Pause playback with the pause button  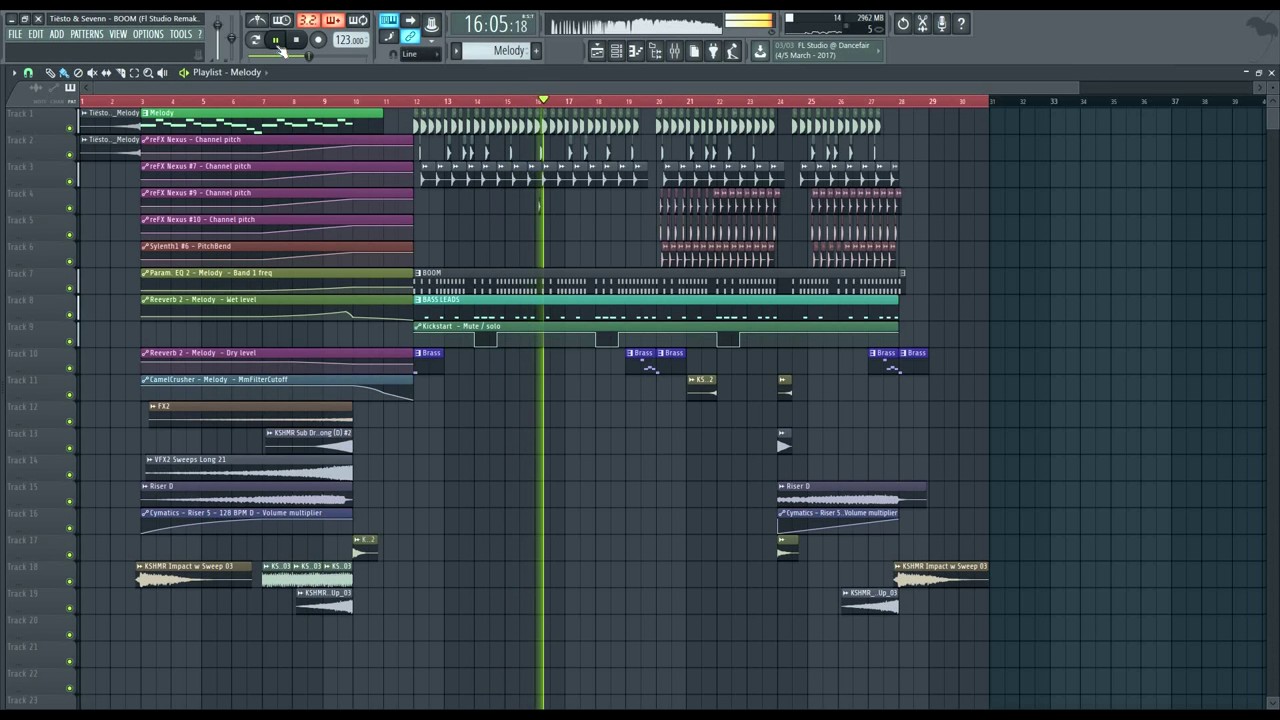coord(276,40)
